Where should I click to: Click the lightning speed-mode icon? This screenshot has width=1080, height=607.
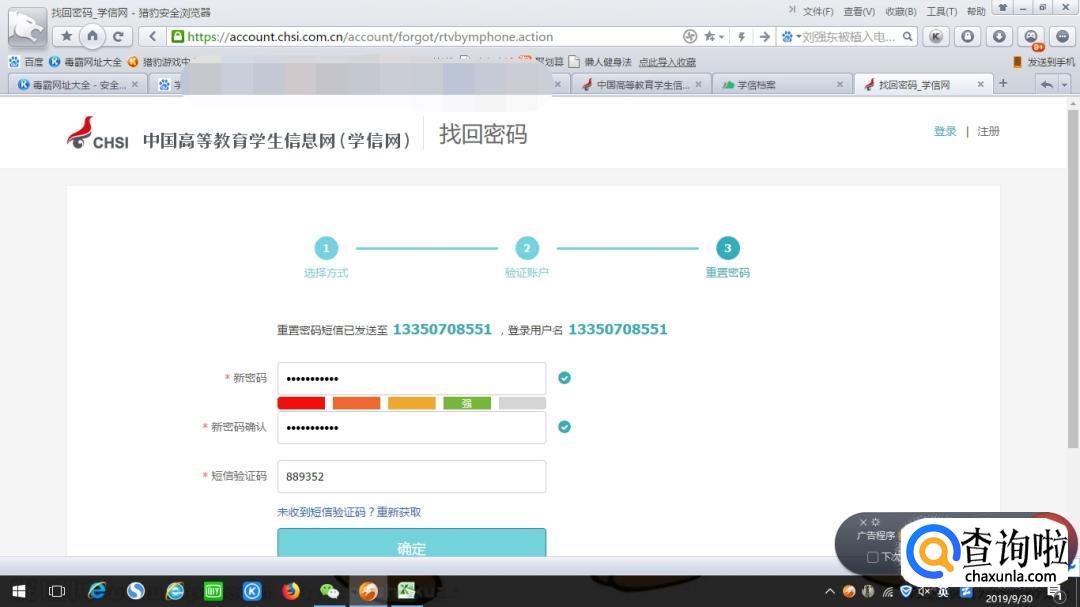[x=742, y=37]
